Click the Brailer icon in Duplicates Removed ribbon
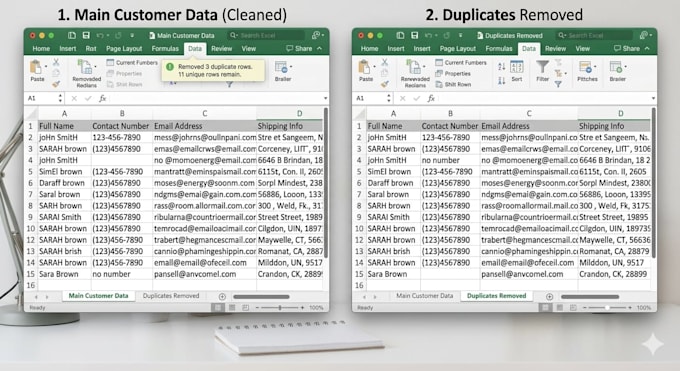 [616, 67]
